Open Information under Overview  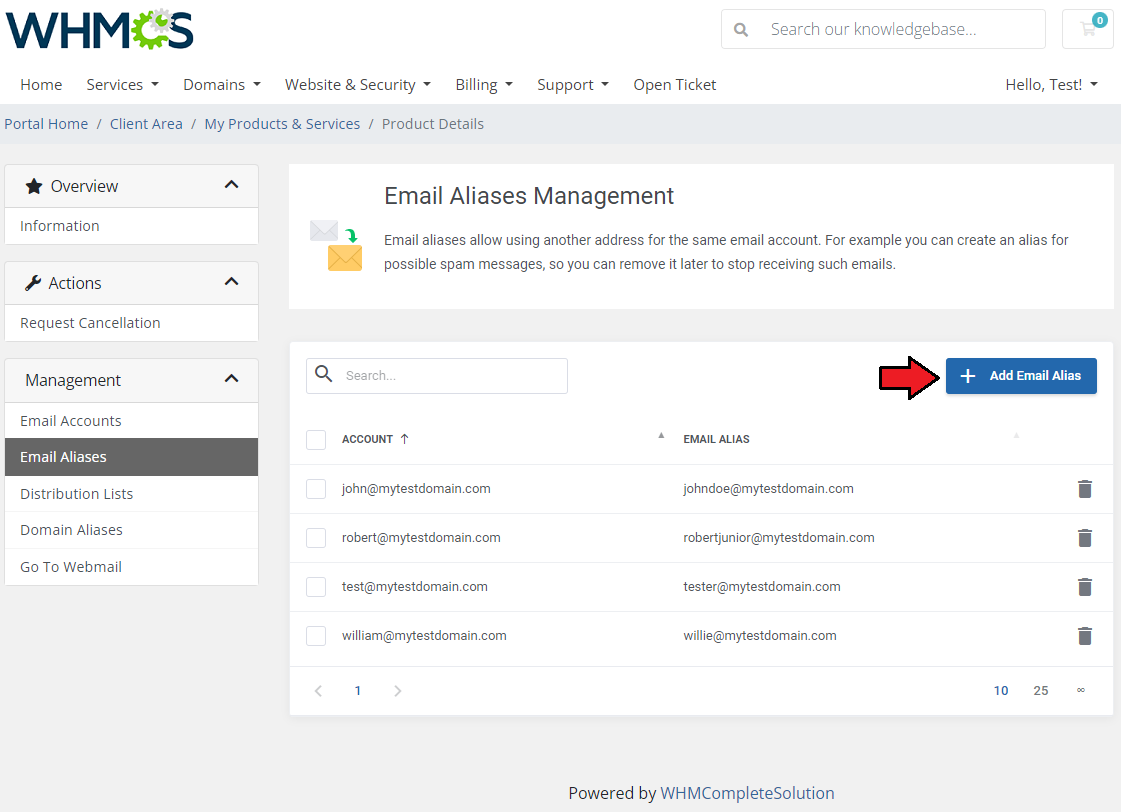pos(132,226)
